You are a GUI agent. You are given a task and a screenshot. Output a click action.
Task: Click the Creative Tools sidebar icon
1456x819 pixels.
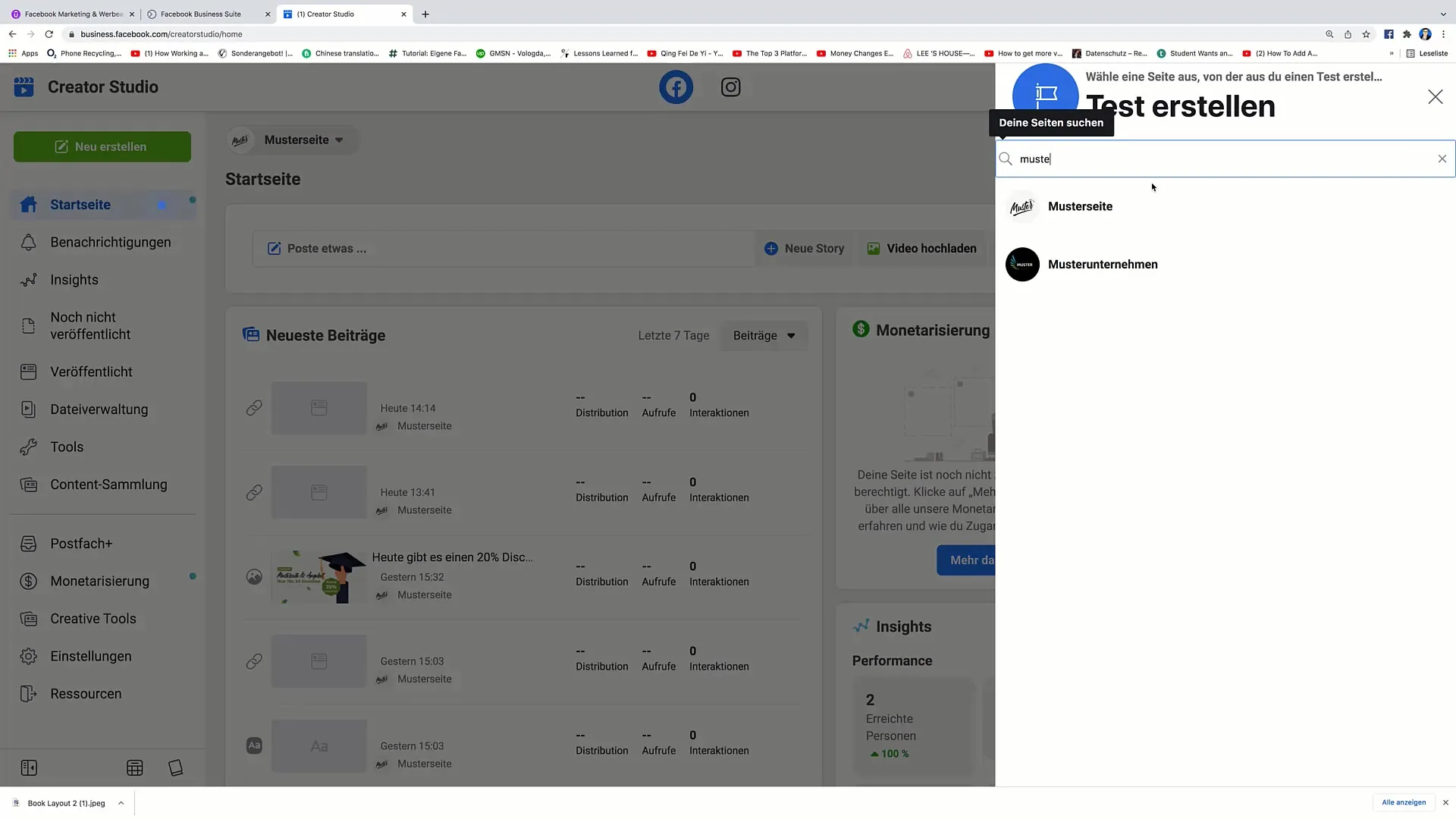29,619
